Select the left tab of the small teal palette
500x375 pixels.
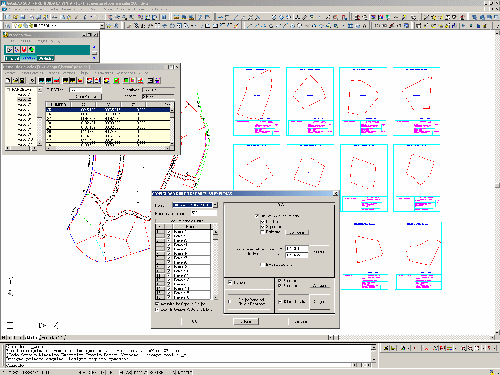(x=12, y=58)
